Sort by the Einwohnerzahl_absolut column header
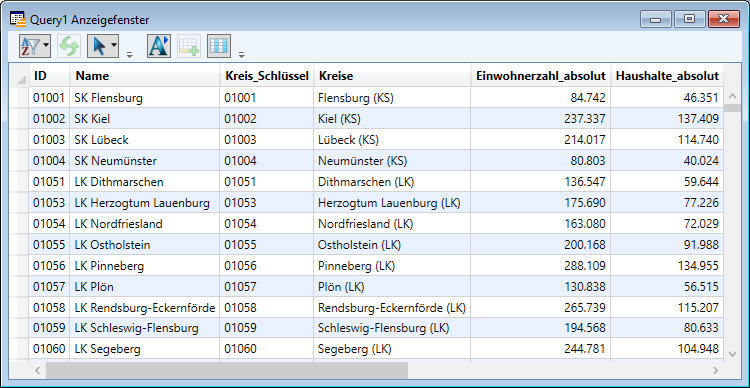Viewport: 750px width, 388px height. pyautogui.click(x=540, y=76)
